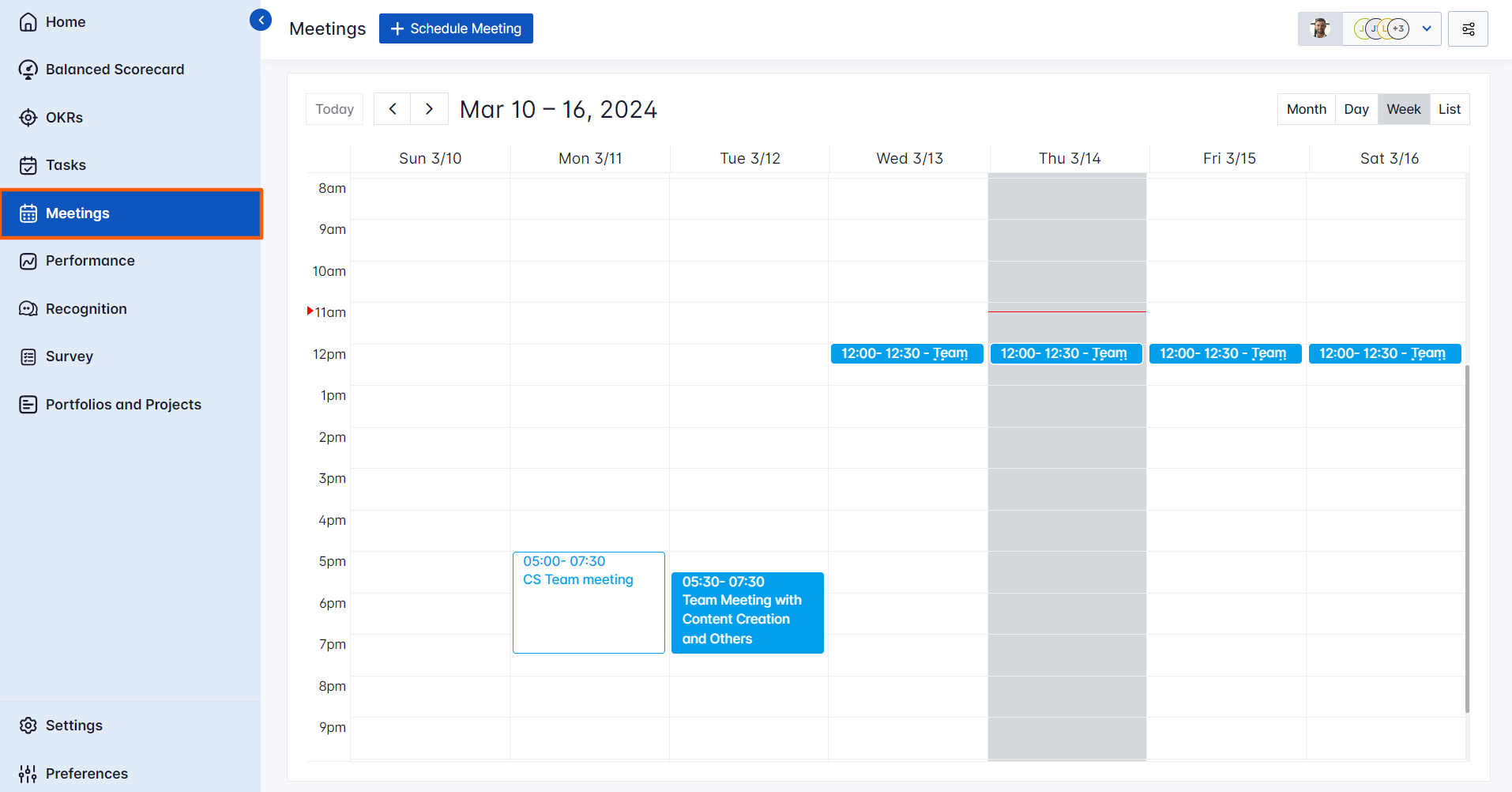Select the Balanced Scorecard icon
Viewport: 1512px width, 792px height.
pos(28,69)
